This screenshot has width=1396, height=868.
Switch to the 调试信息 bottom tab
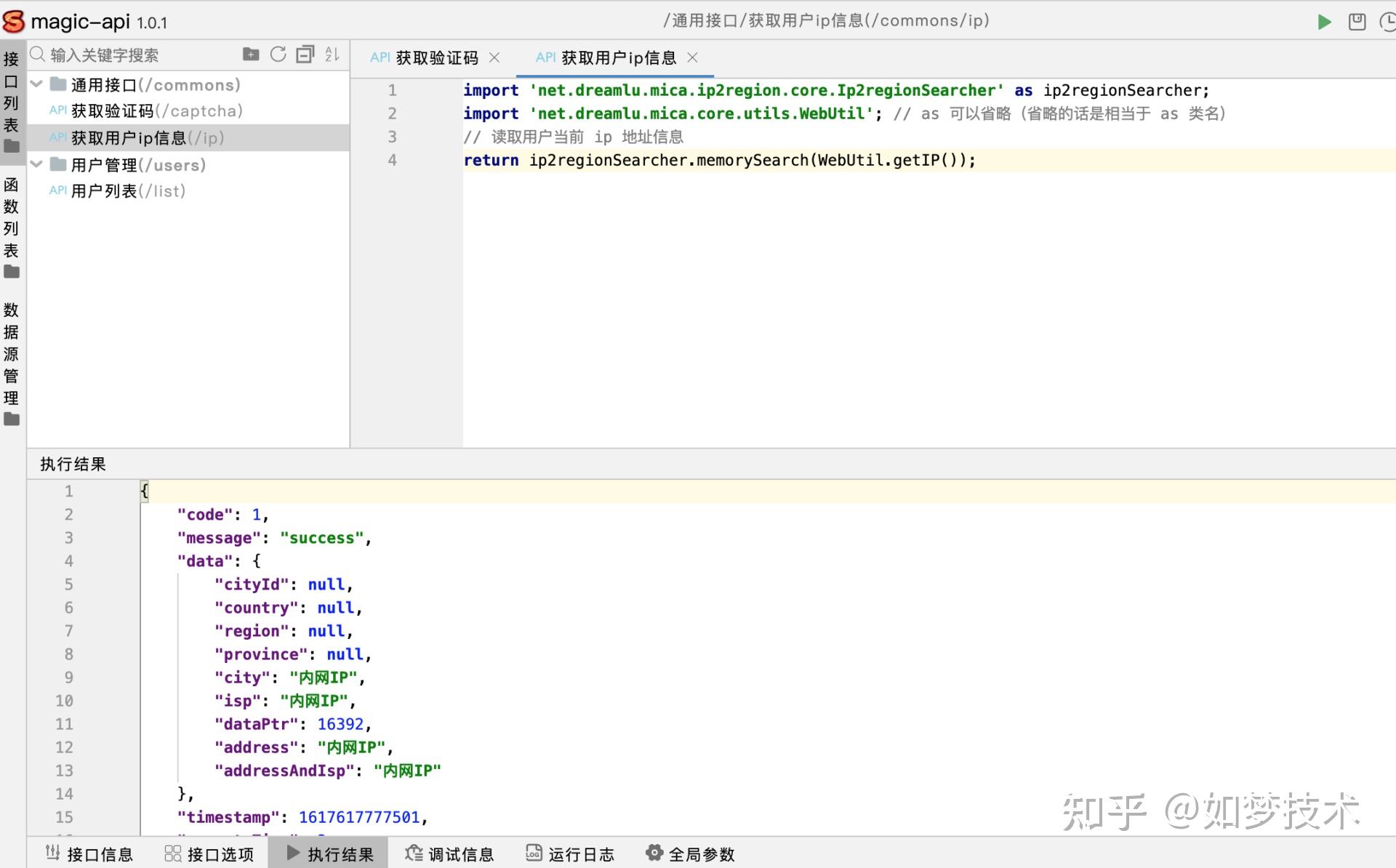451,853
